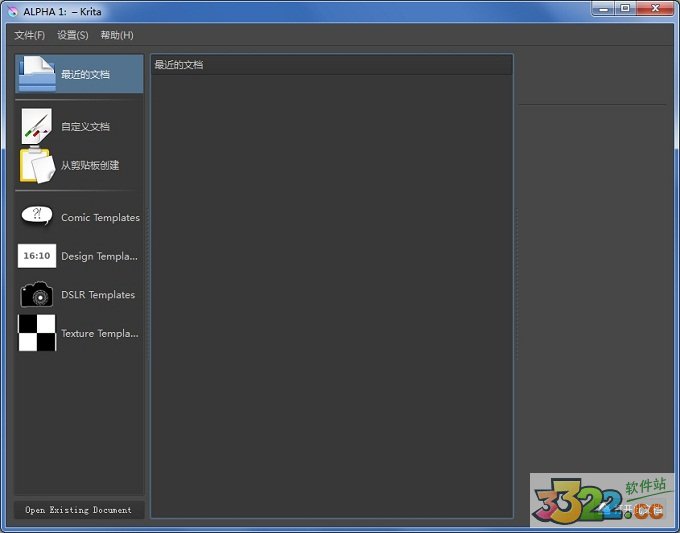Open DSLR Templates category
680x533 pixels.
pyautogui.click(x=98, y=295)
